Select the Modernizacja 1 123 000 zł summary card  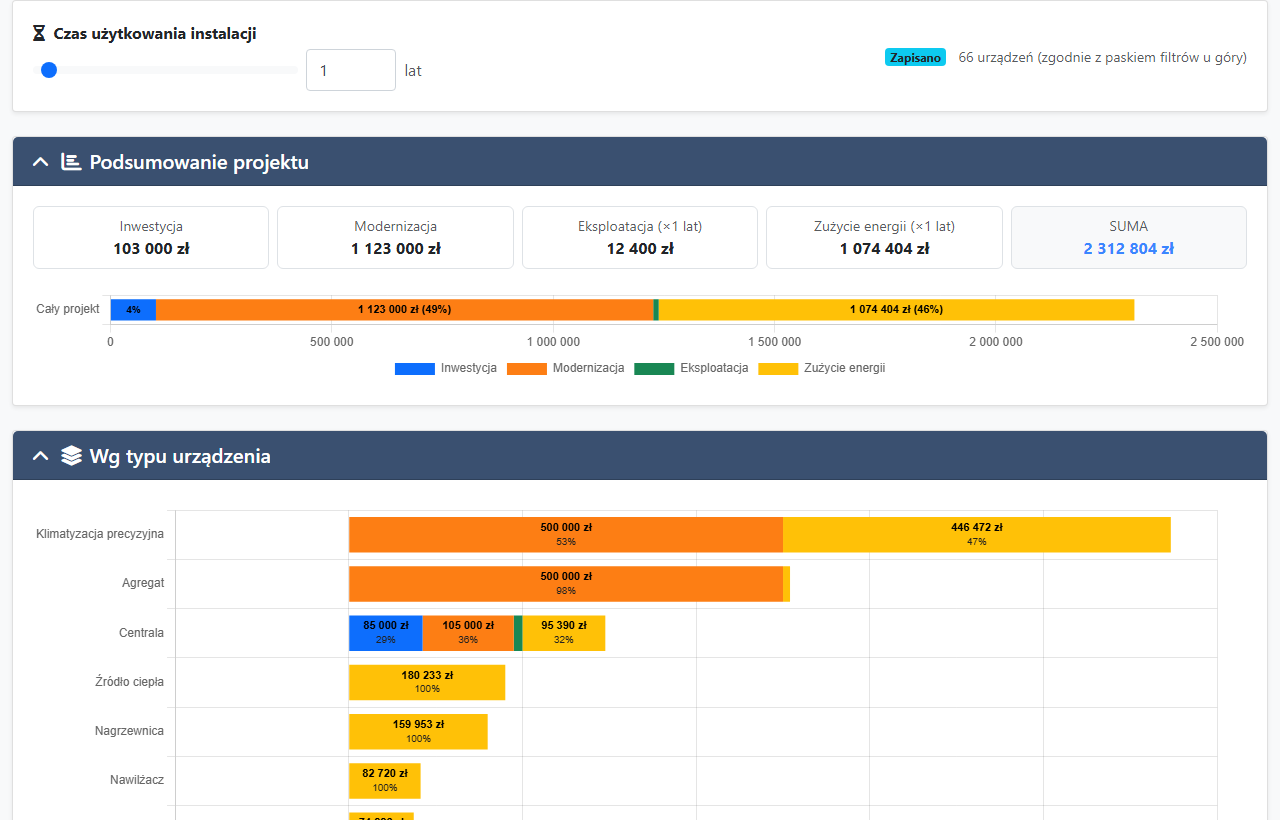395,238
